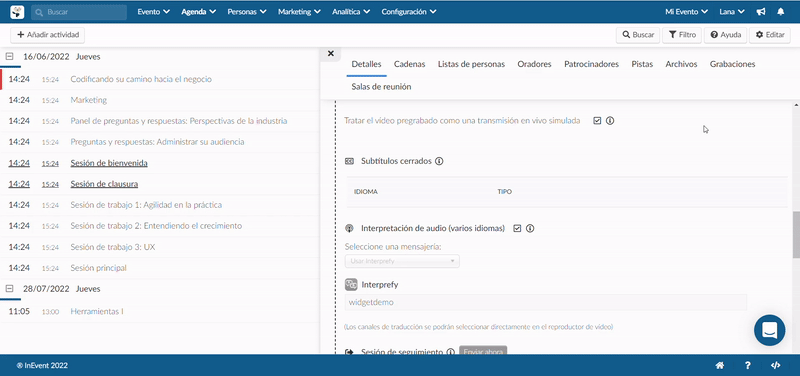Open the question mark help icon in footer

click(x=747, y=365)
